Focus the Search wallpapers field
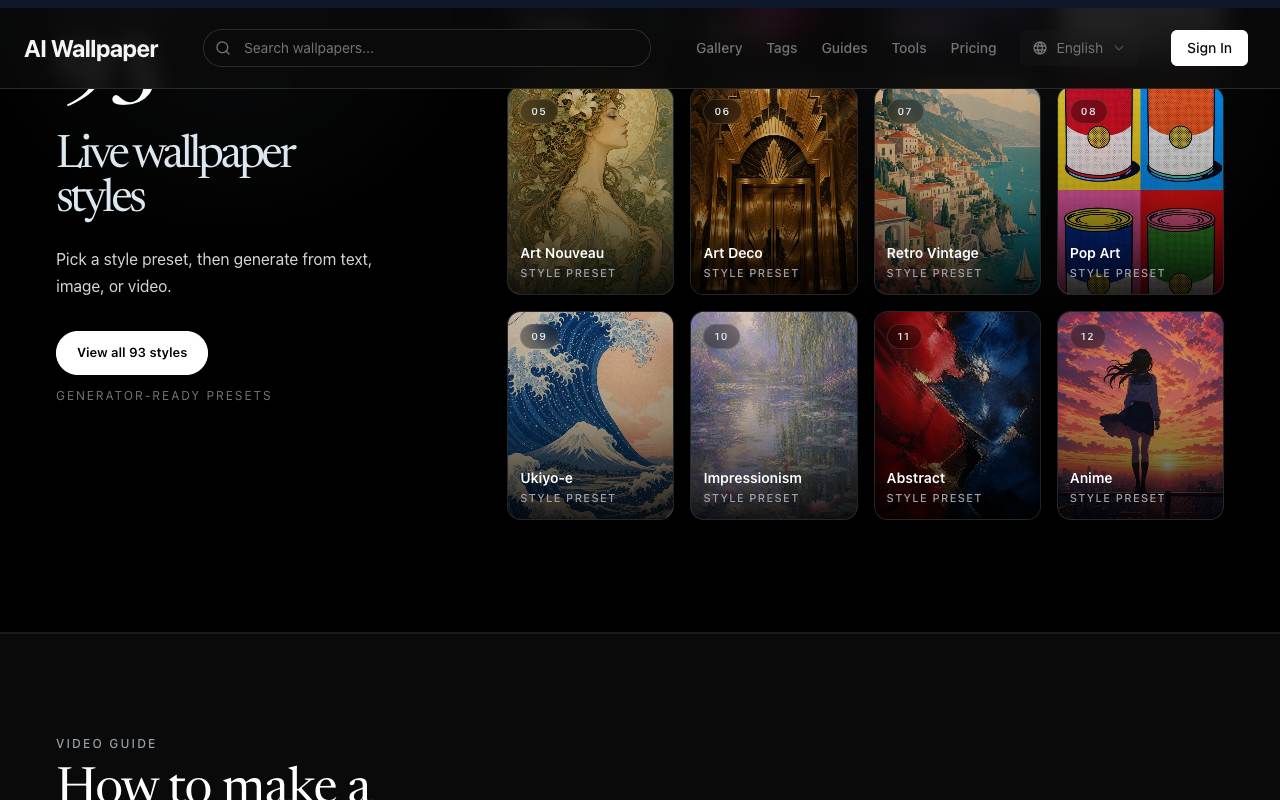 tap(427, 48)
